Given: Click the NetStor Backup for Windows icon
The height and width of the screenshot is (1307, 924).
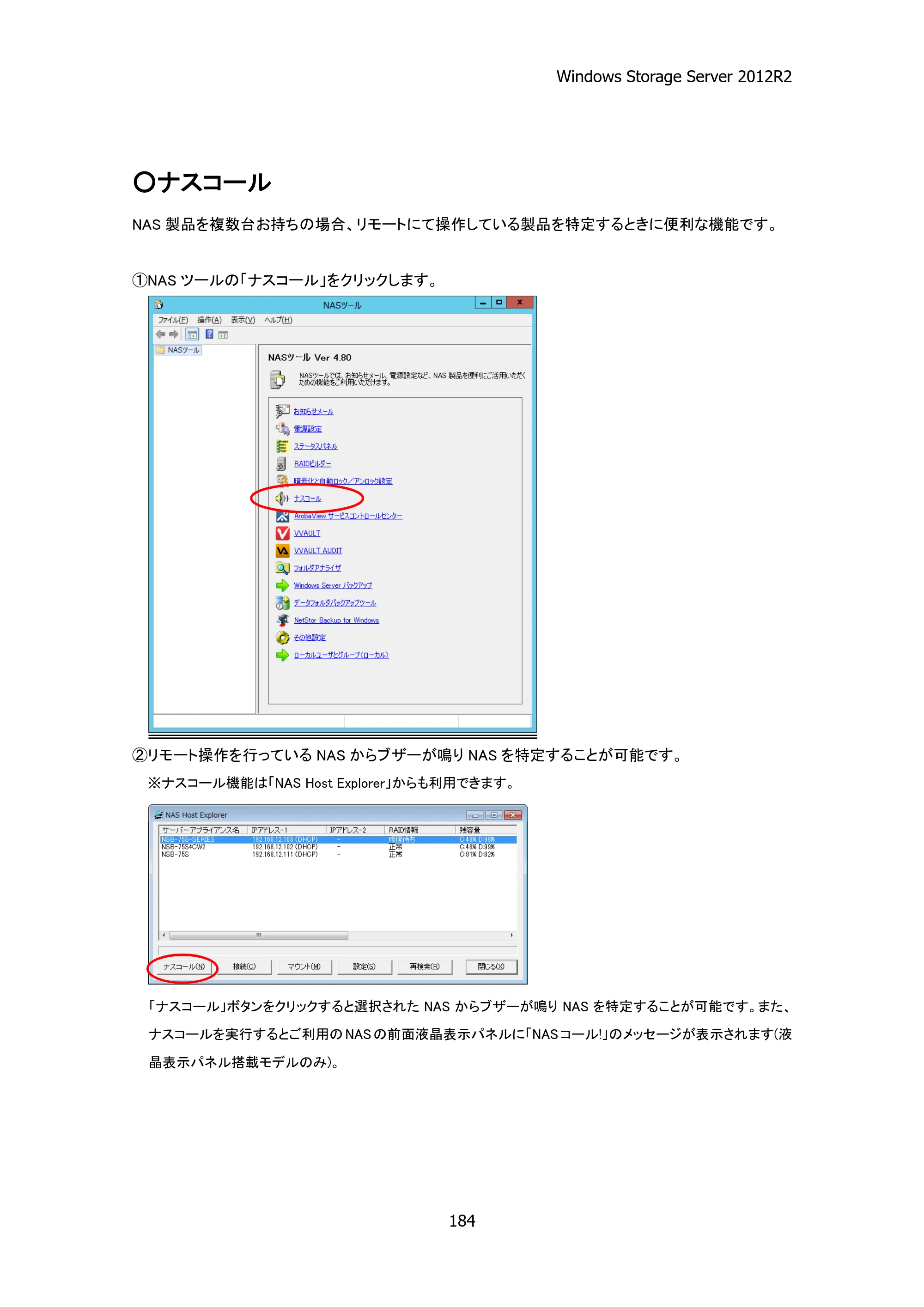Looking at the screenshot, I should tap(282, 620).
